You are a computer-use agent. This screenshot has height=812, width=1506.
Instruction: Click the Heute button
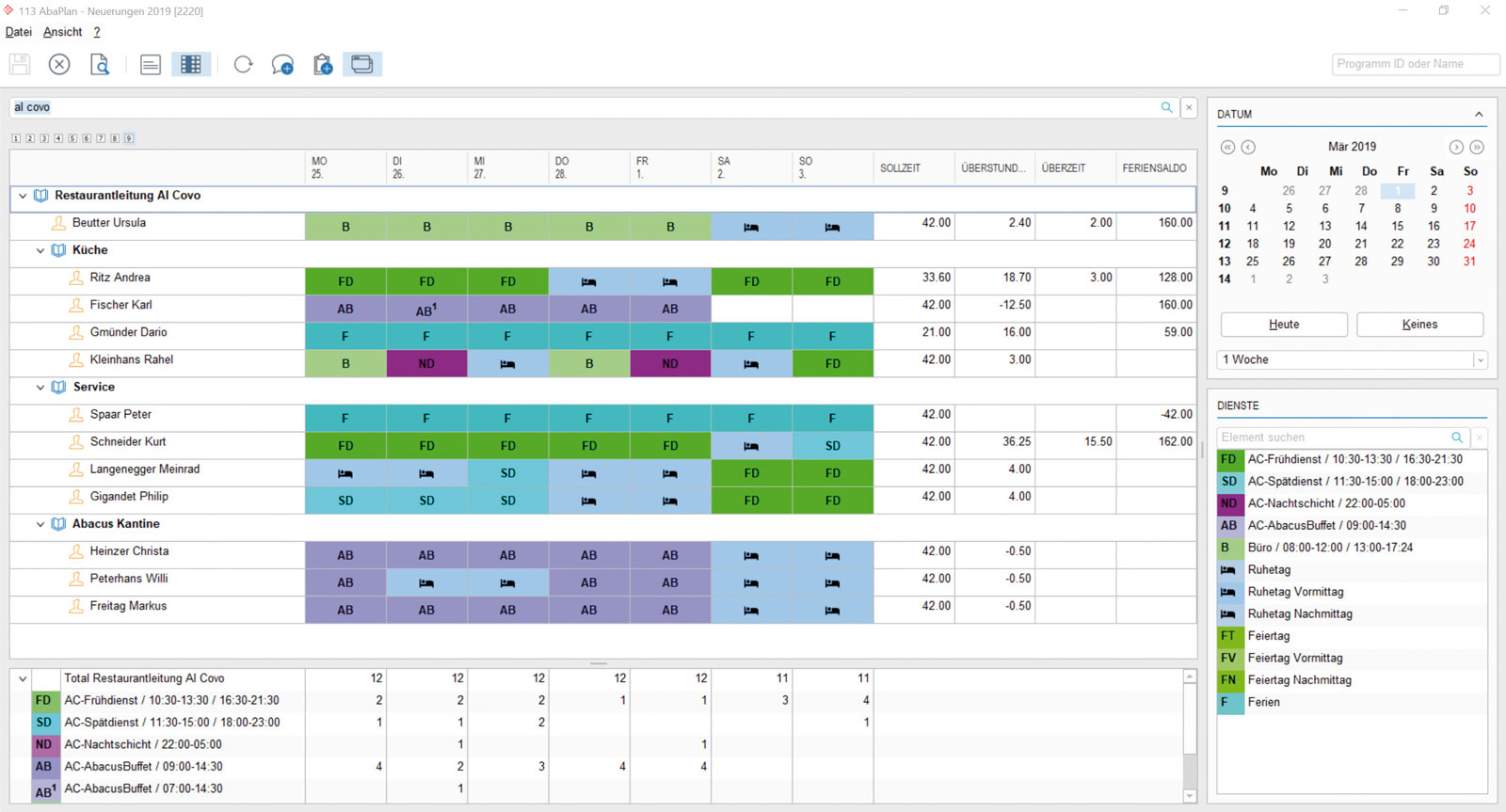click(1284, 325)
